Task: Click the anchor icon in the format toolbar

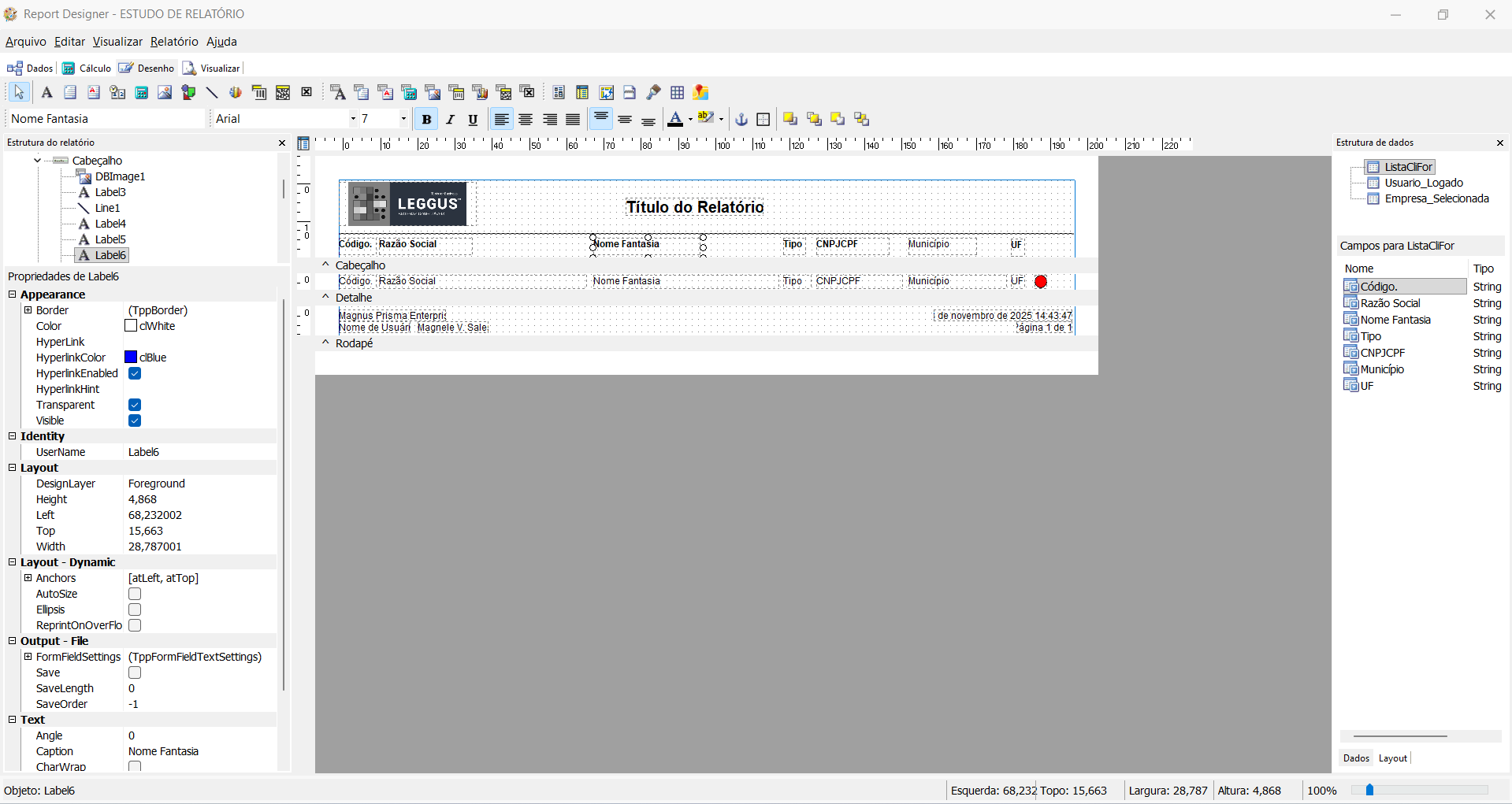Action: tap(741, 120)
